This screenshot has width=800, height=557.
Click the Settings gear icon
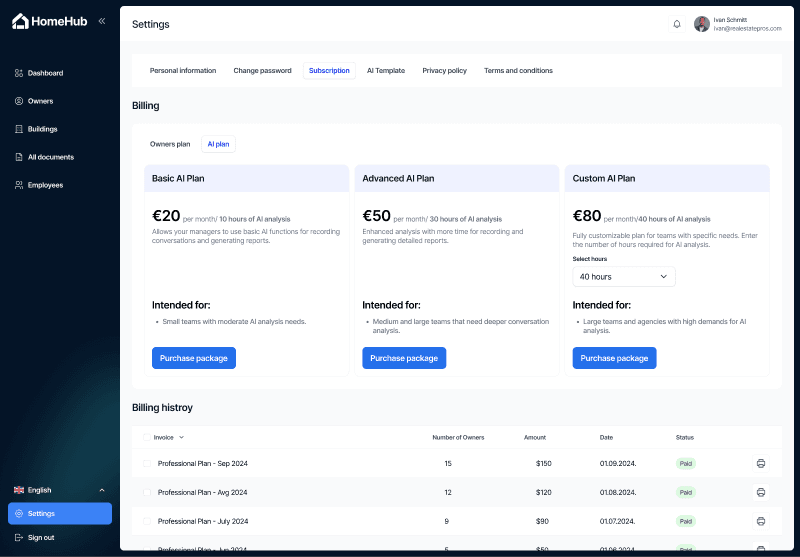click(x=19, y=514)
